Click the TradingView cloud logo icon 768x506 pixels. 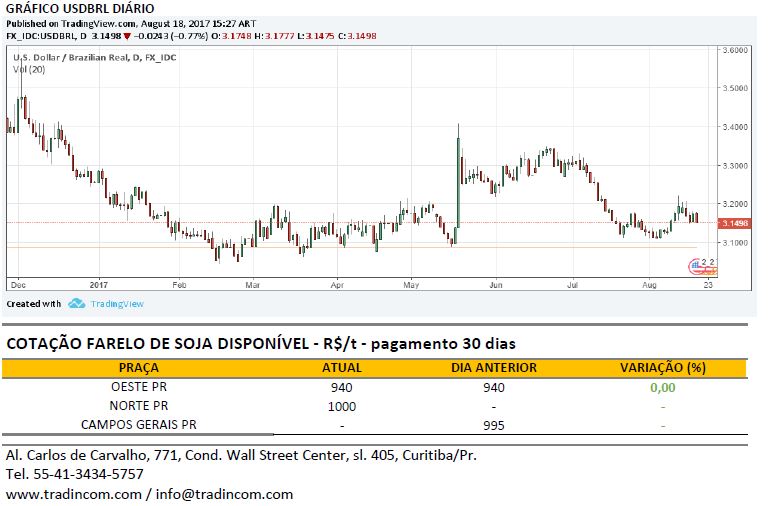pos(76,304)
